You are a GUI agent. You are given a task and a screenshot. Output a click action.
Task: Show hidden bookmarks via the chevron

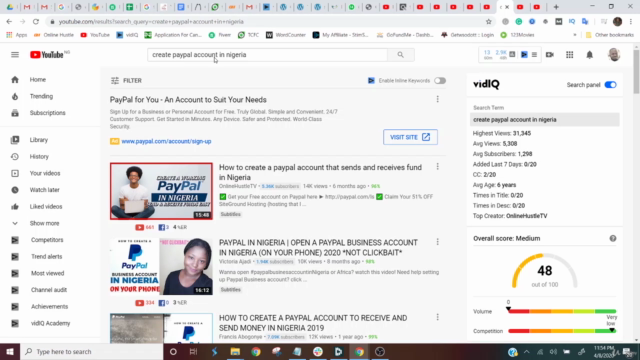(575, 35)
